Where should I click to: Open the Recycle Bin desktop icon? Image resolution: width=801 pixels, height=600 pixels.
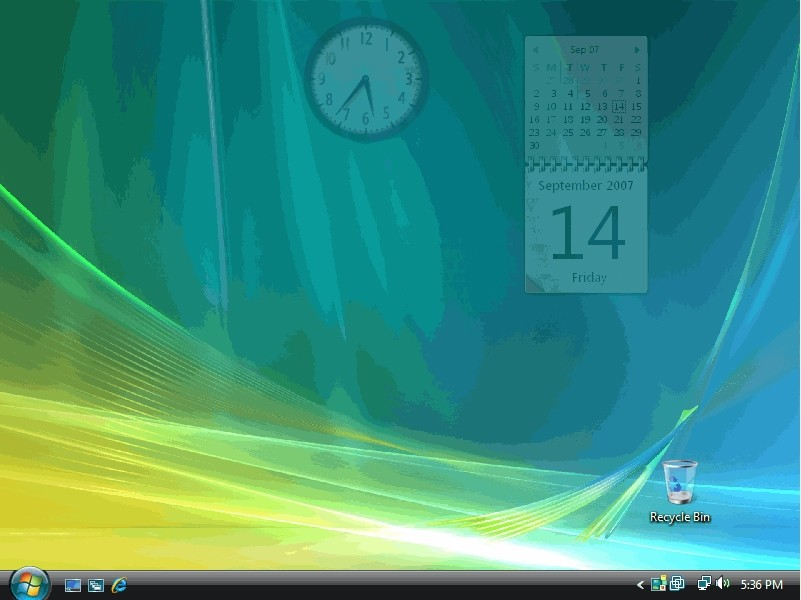coord(679,492)
